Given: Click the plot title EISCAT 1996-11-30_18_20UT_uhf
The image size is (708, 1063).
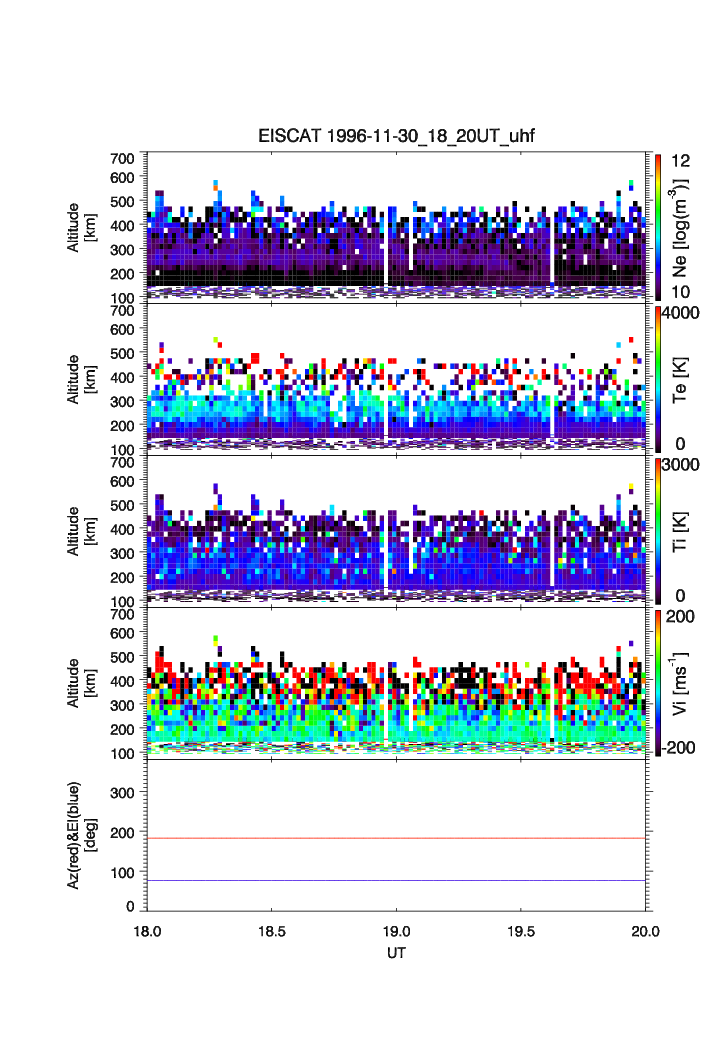Looking at the screenshot, I should [397, 137].
